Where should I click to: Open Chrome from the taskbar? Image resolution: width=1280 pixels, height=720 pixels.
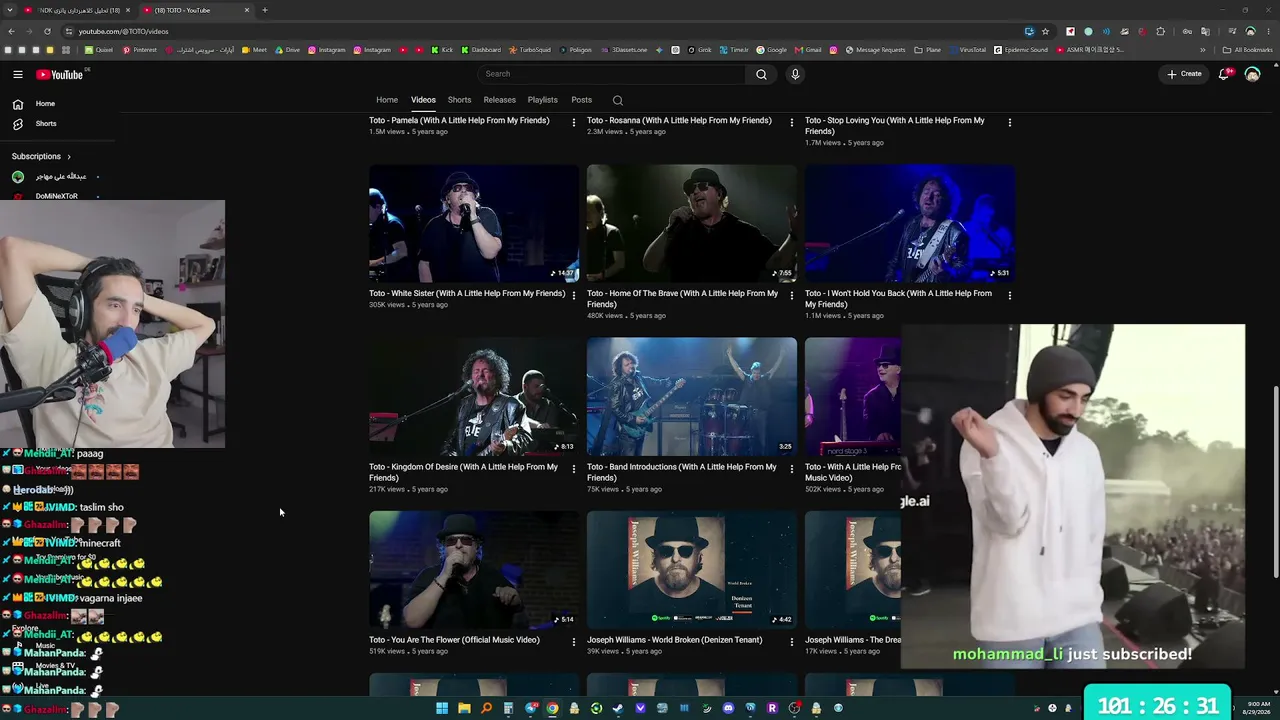552,708
